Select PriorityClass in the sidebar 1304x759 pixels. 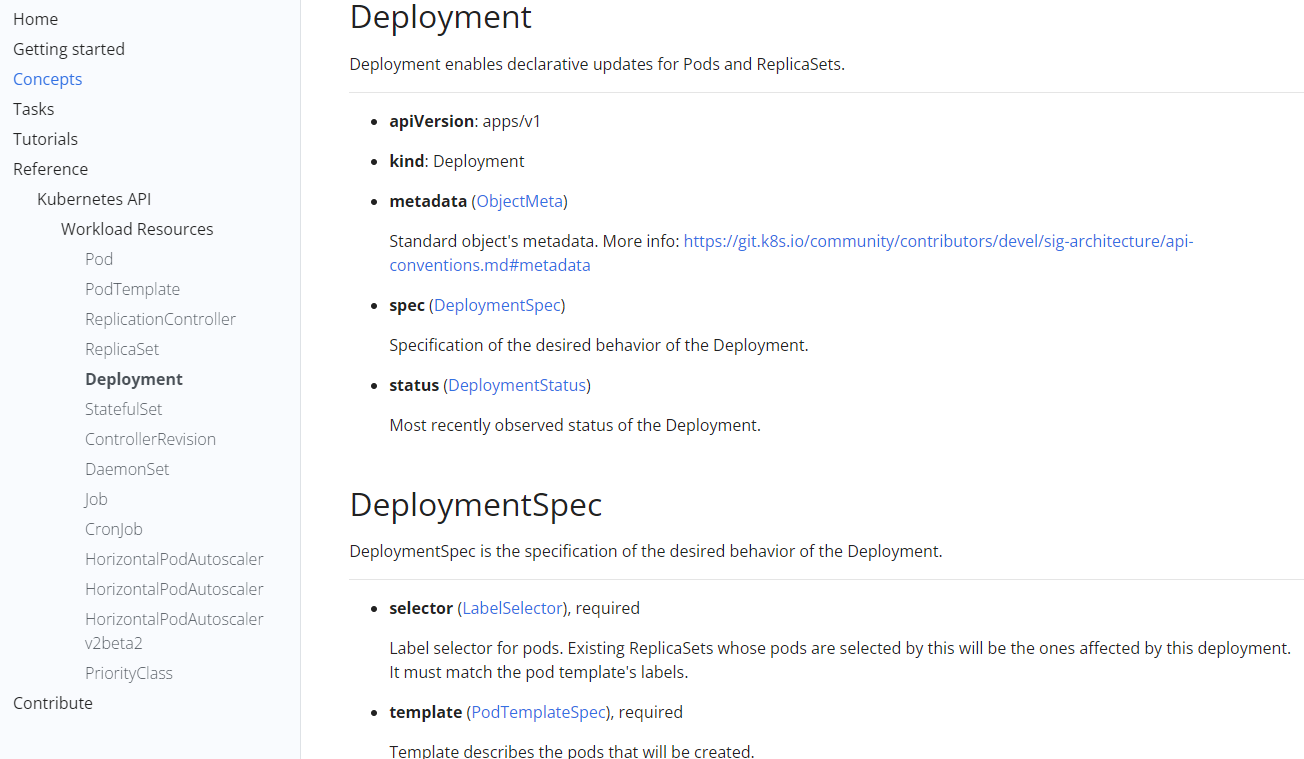(x=128, y=673)
